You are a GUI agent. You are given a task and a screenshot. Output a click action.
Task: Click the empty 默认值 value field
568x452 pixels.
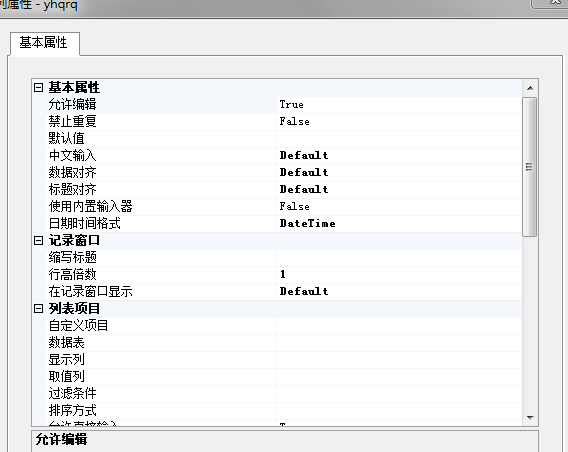pyautogui.click(x=399, y=138)
